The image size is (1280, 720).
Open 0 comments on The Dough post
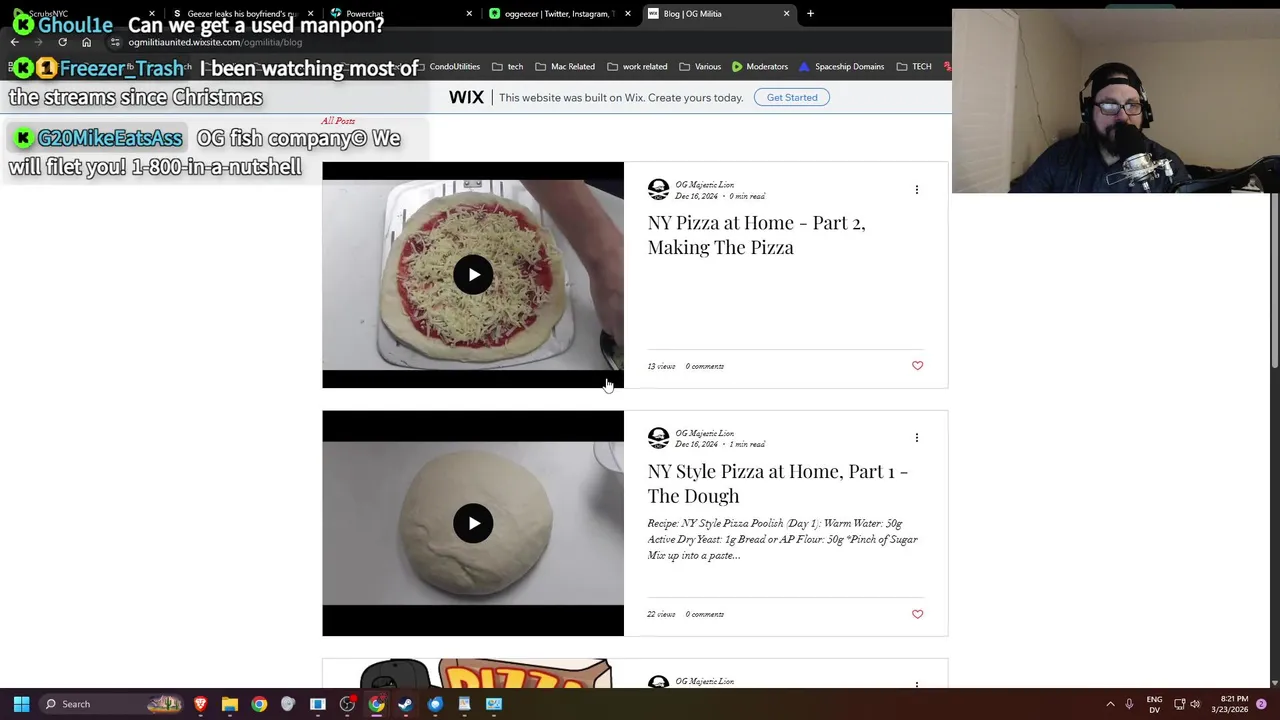point(704,614)
